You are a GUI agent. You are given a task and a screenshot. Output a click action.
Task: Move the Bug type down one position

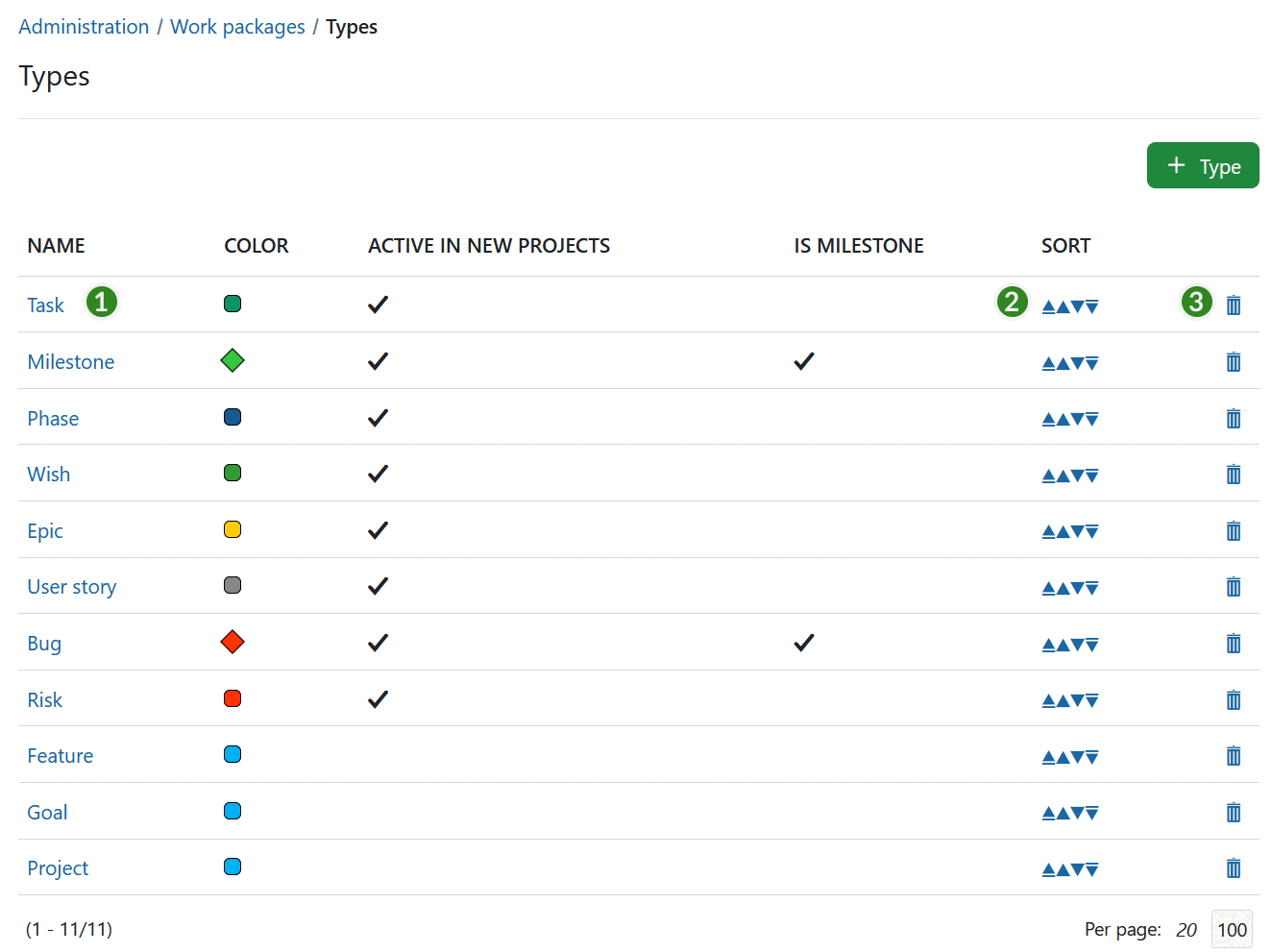tap(1079, 644)
